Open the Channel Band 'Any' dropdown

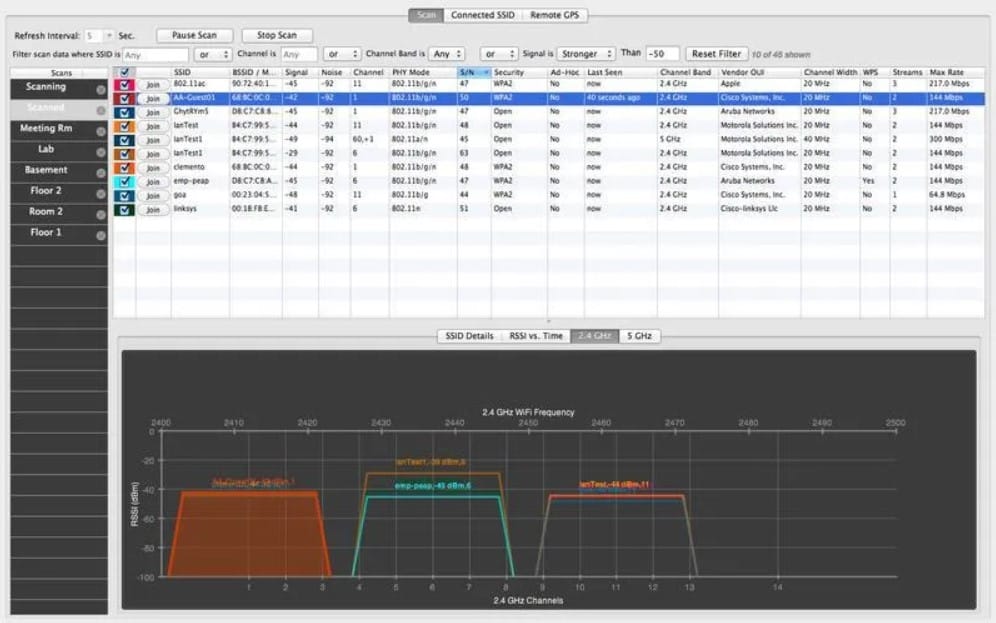coord(447,55)
